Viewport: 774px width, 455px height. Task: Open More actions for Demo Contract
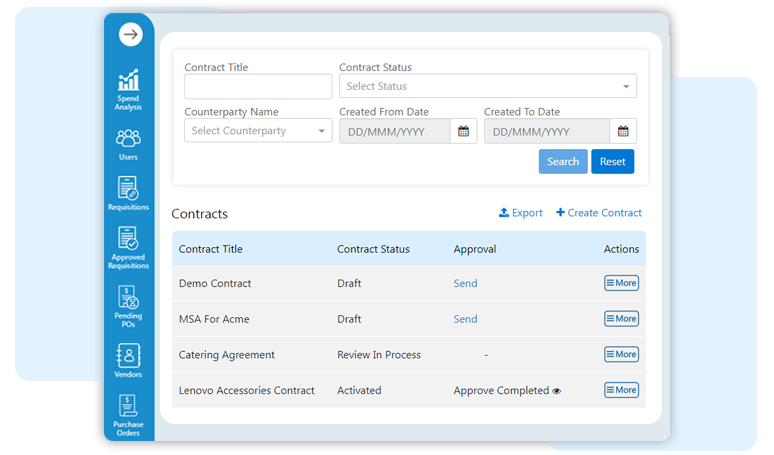[621, 283]
